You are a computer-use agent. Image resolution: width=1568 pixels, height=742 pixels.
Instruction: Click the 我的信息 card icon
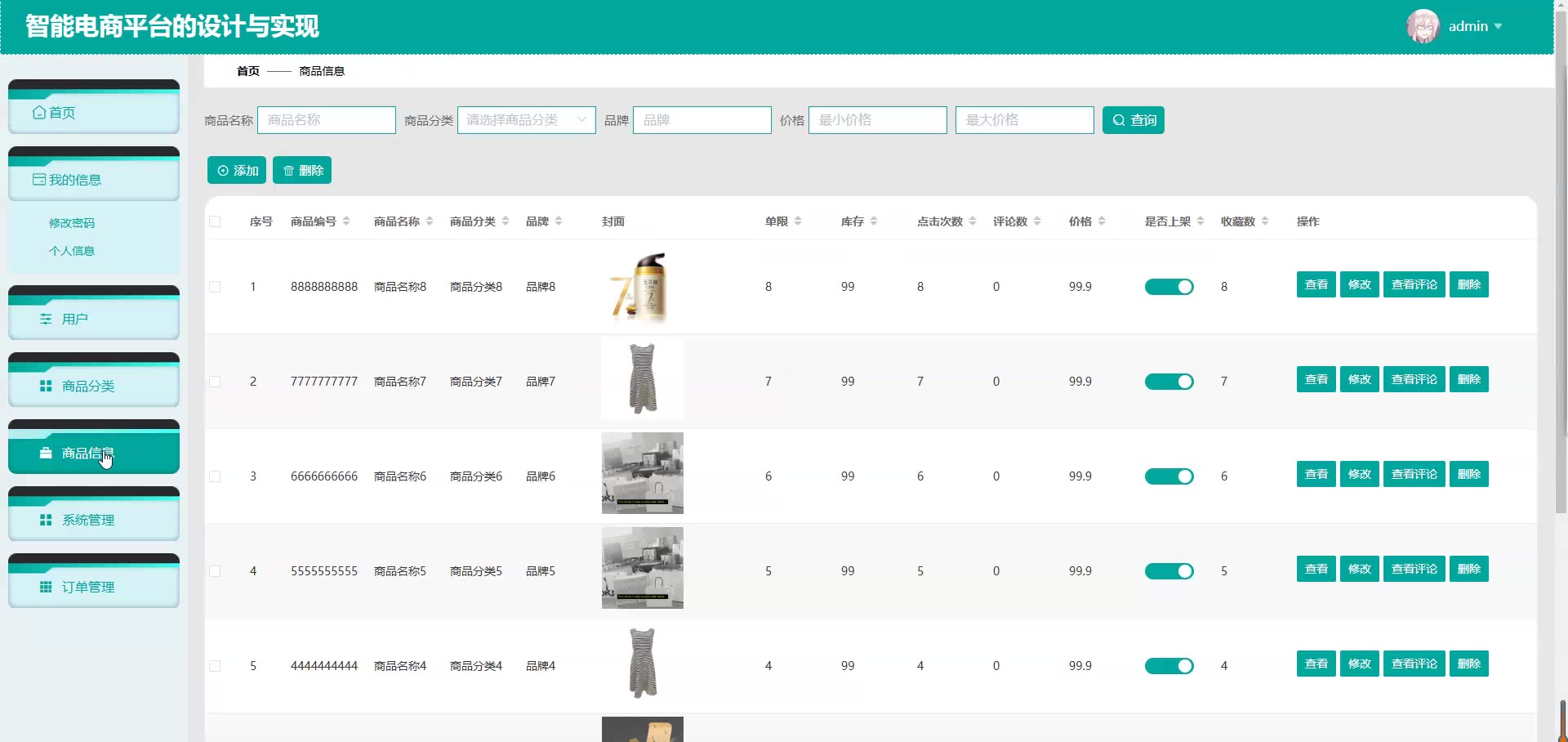(38, 180)
